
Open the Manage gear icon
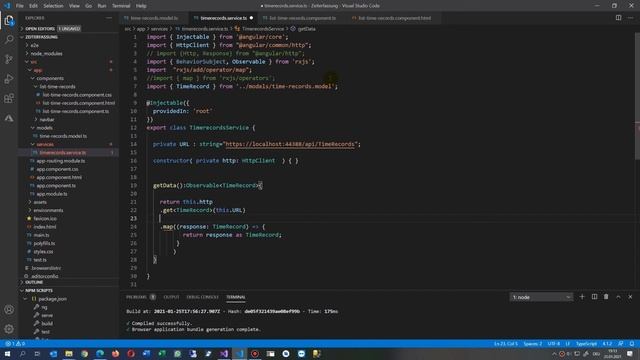point(9,329)
